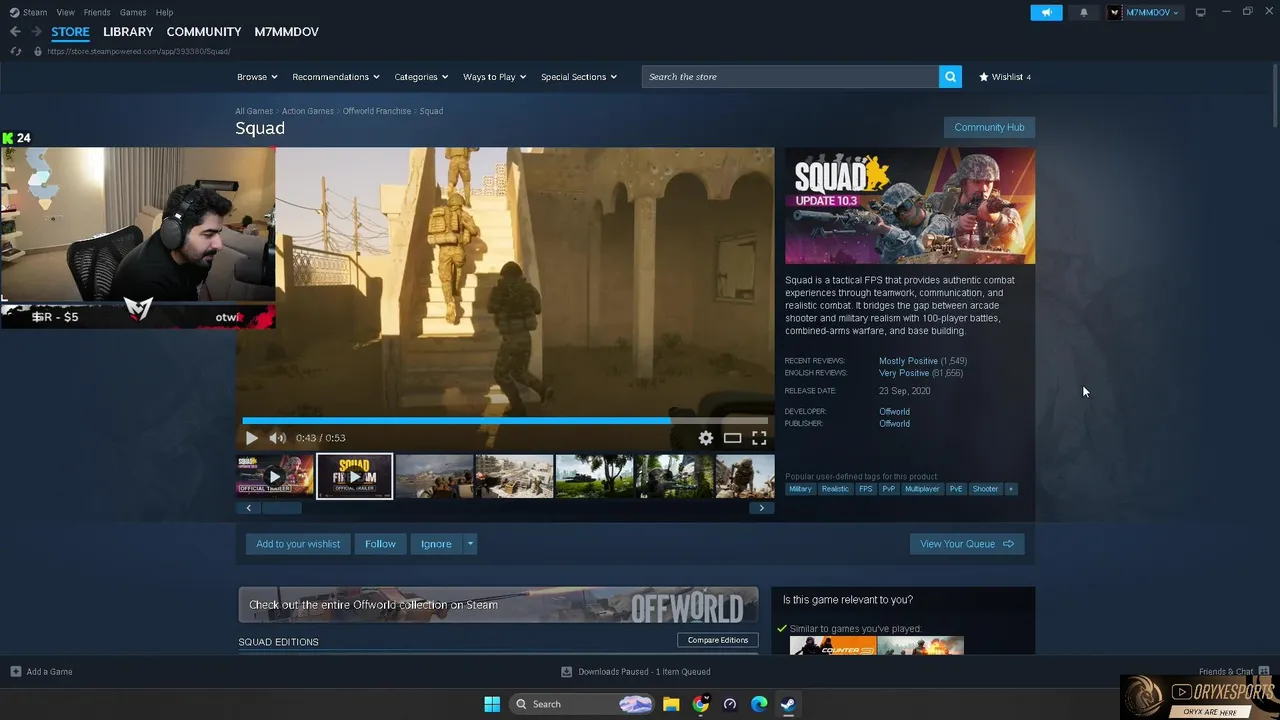Switch to the COMMUNITY tab

[204, 32]
